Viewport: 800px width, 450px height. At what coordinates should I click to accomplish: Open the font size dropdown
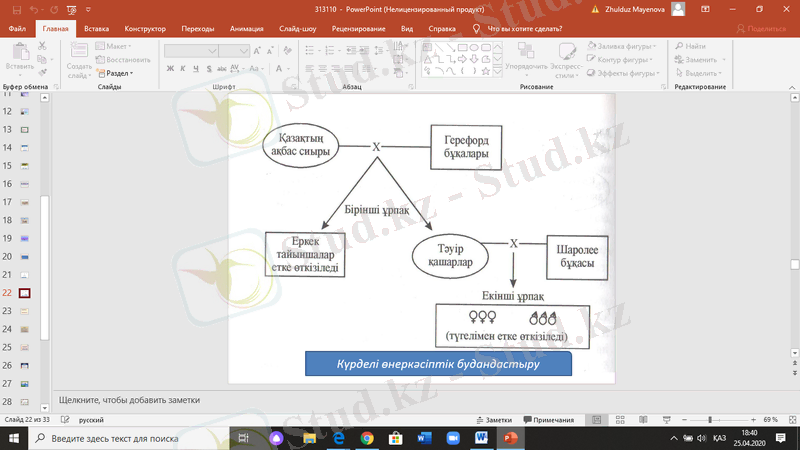[x=244, y=51]
